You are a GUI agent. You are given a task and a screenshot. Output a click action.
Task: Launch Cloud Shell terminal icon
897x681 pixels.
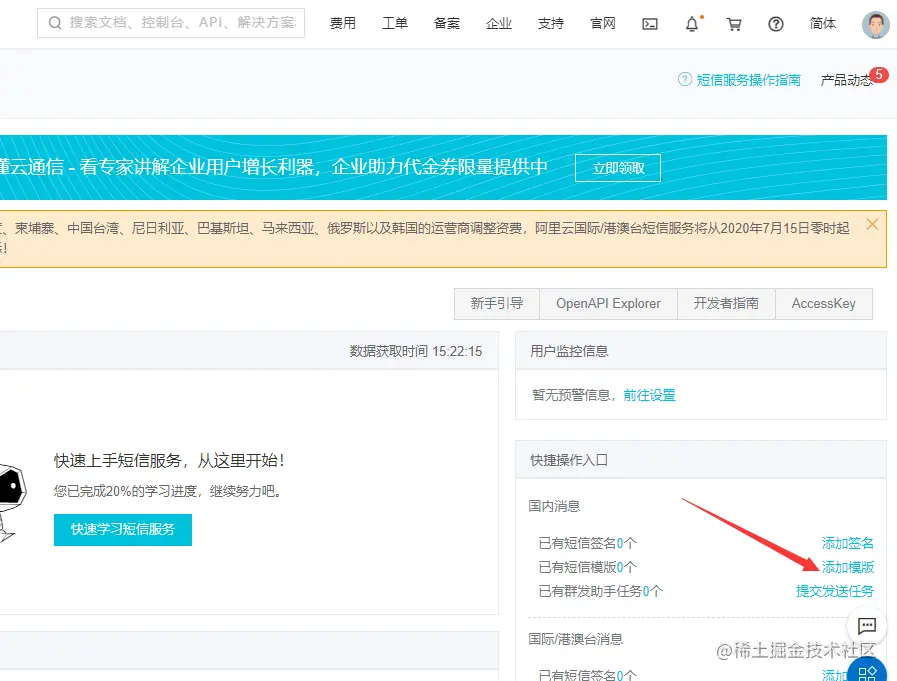click(x=650, y=24)
